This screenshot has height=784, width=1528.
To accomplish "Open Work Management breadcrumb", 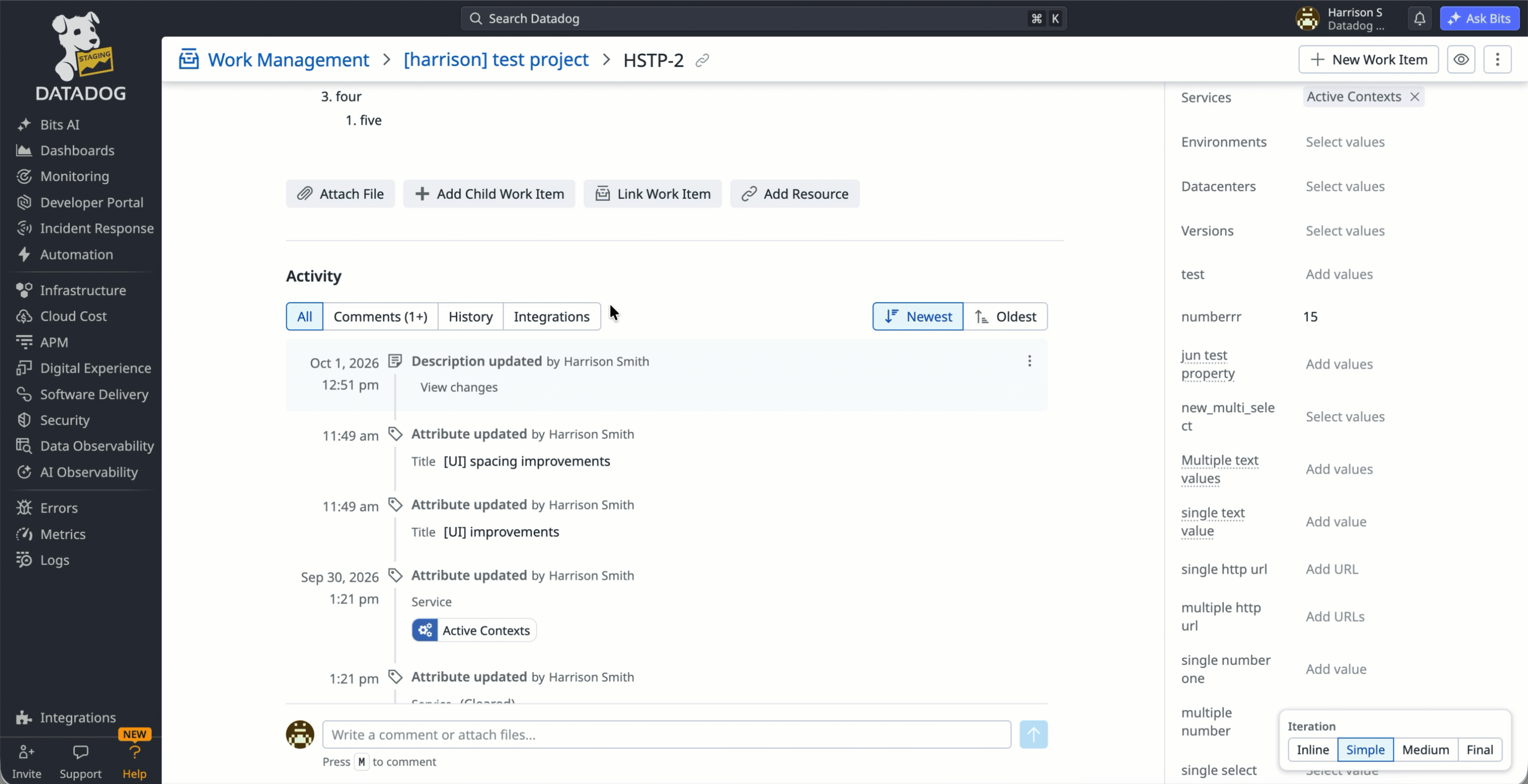I will click(289, 59).
